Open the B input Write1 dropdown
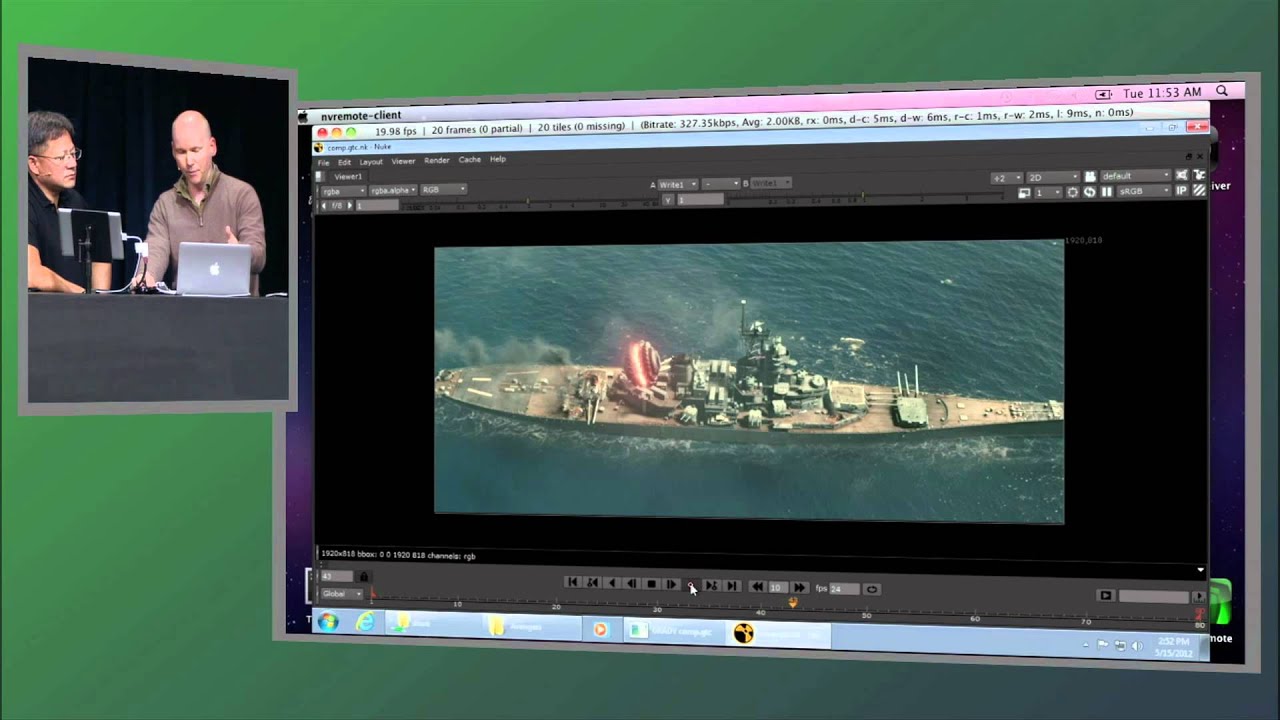Screen dimensions: 1280x720 [x=771, y=183]
